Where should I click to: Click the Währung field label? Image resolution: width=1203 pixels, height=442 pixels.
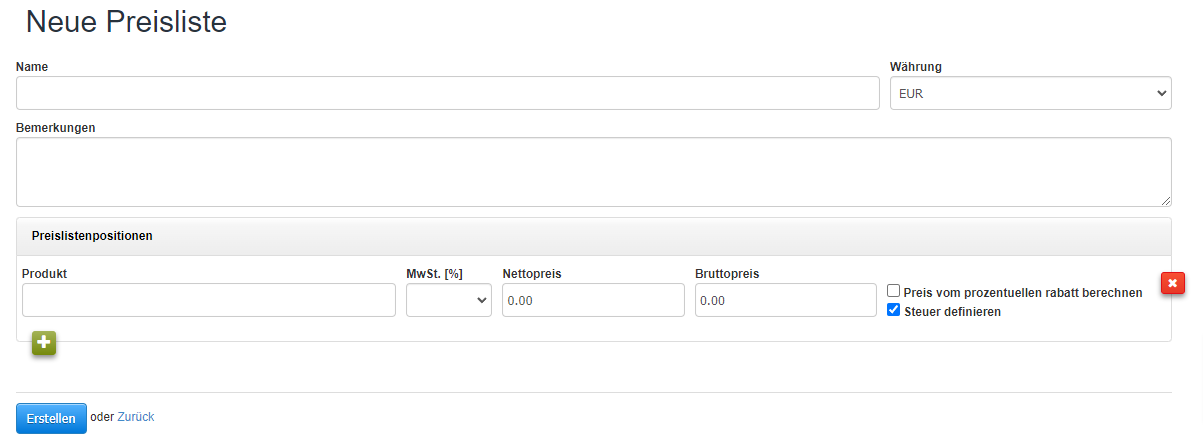click(x=915, y=67)
